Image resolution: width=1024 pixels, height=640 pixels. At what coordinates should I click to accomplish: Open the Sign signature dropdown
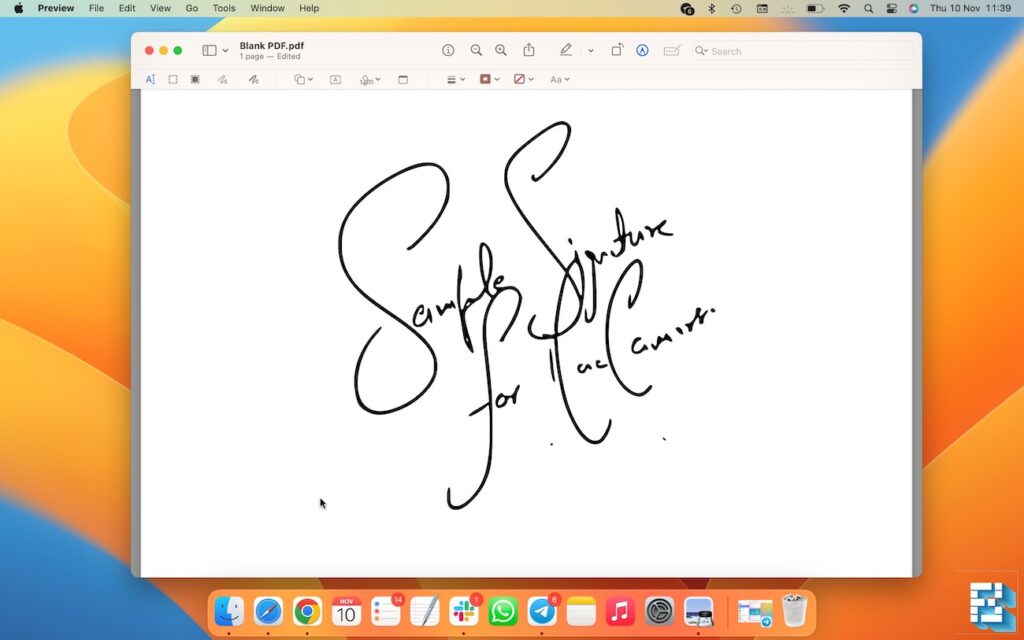point(369,79)
